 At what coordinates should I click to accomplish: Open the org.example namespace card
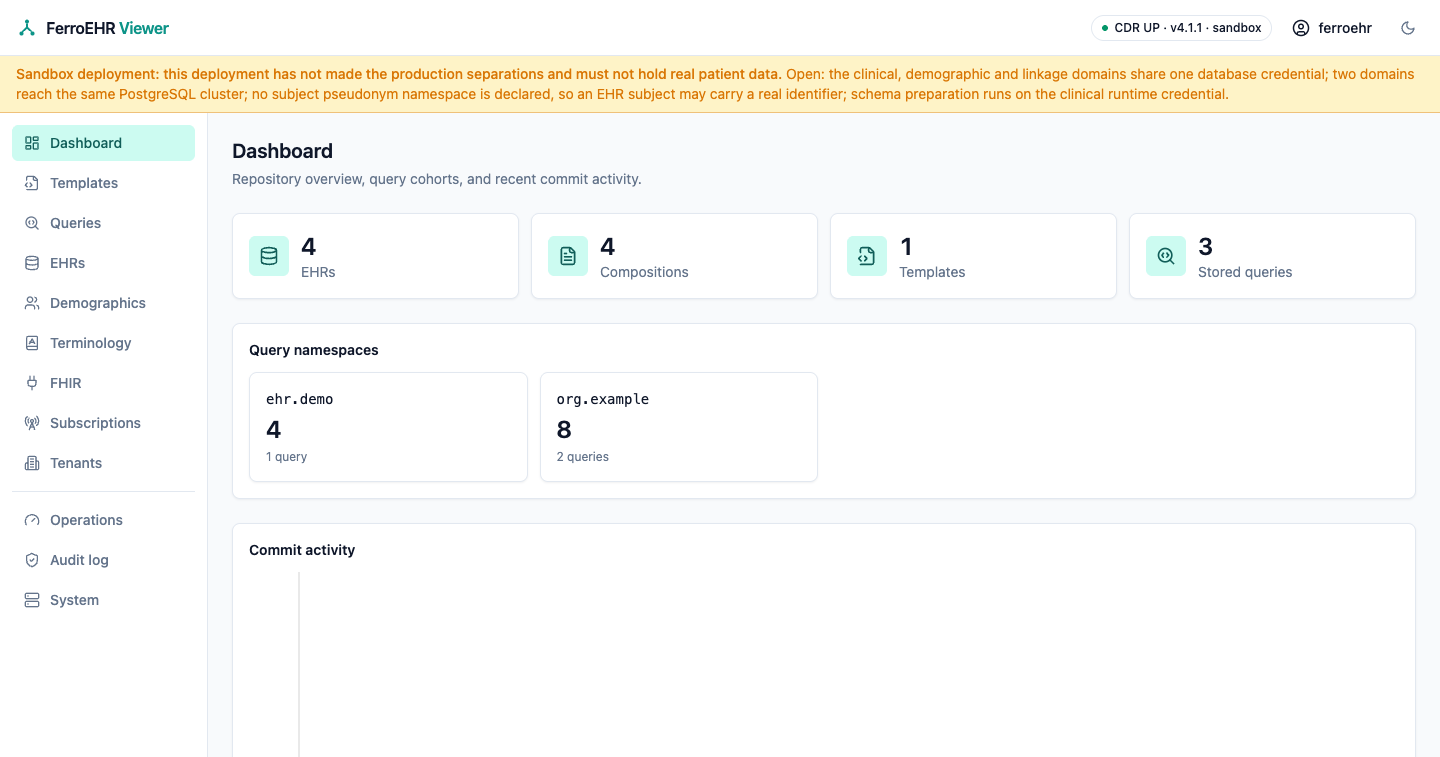pyautogui.click(x=679, y=427)
